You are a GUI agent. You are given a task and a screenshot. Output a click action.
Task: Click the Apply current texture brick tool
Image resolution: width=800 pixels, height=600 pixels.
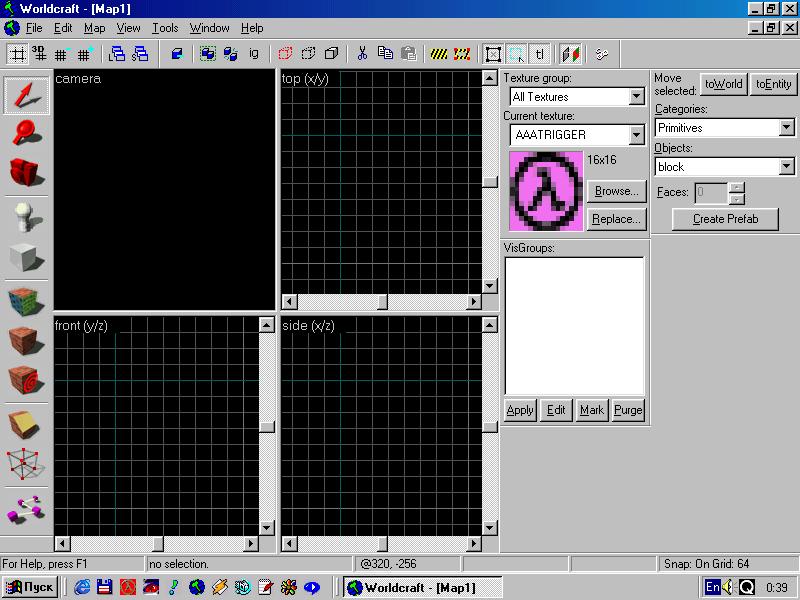(x=26, y=340)
